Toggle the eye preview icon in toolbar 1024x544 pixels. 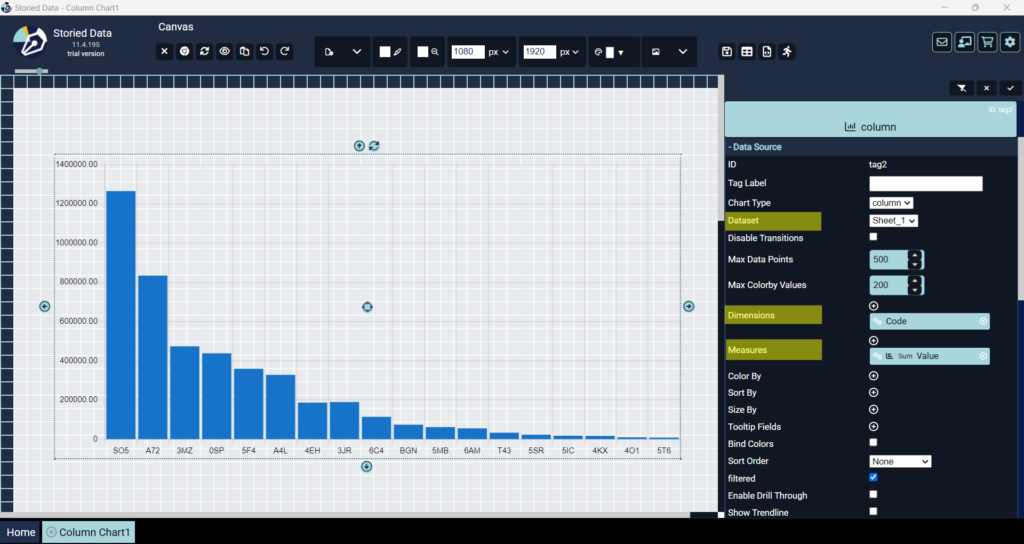(x=225, y=51)
